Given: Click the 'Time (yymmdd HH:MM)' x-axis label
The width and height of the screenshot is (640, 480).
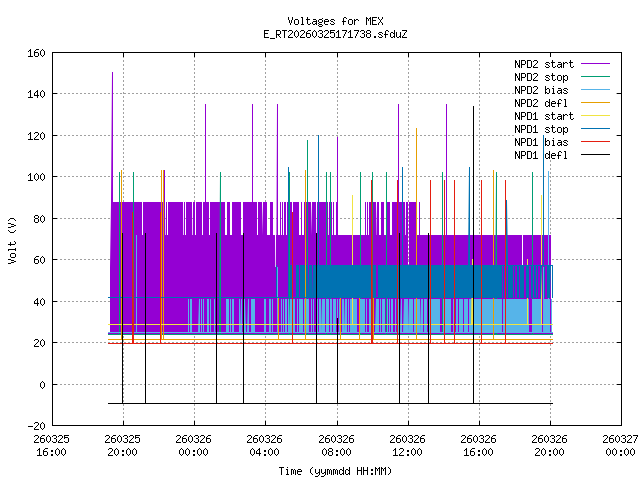Looking at the screenshot, I should pos(335,470).
